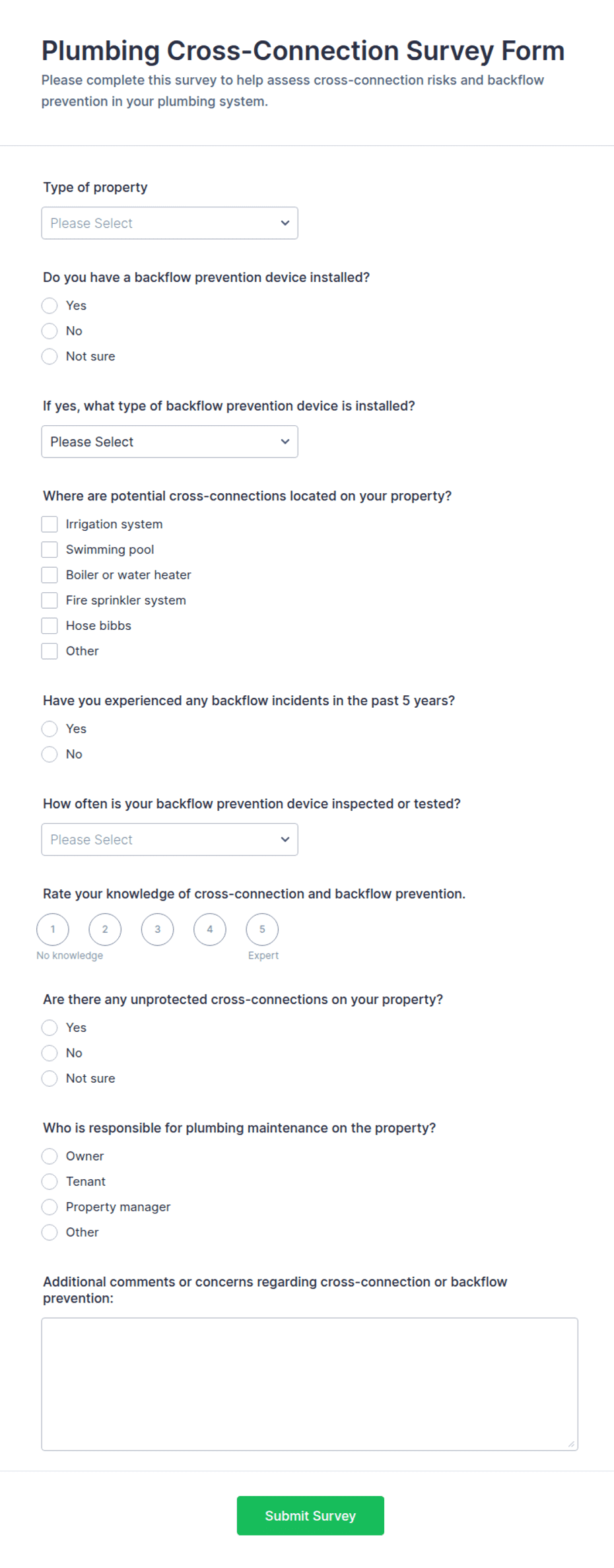
Task: Click the textarea resize handle corner
Action: click(x=571, y=1444)
